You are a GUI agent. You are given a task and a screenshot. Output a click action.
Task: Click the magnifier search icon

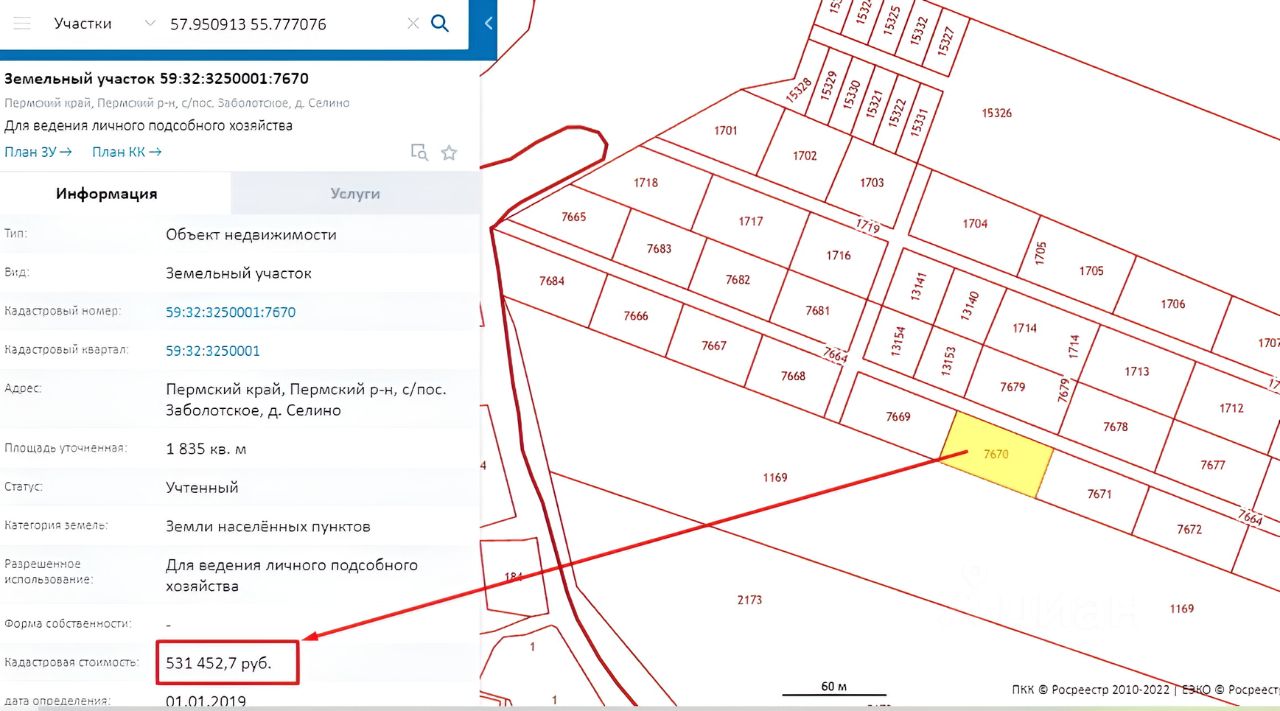pyautogui.click(x=440, y=23)
